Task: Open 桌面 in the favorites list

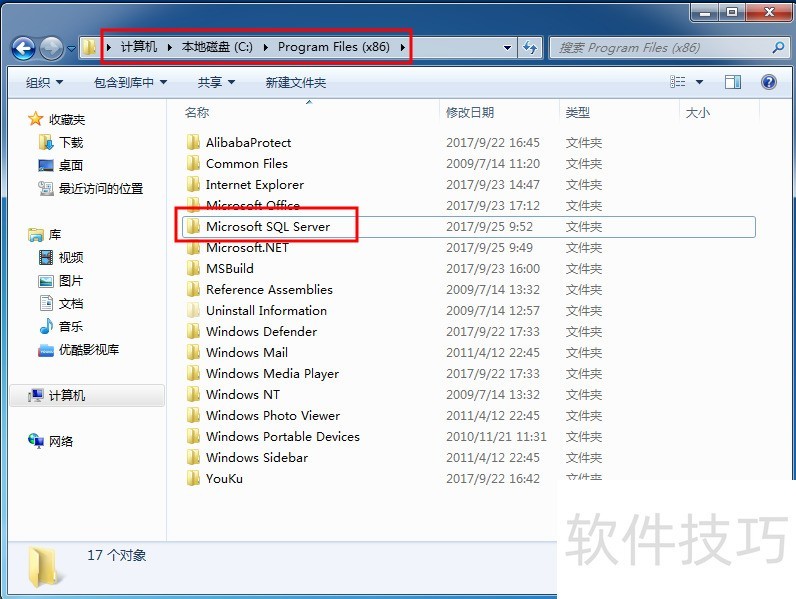Action: pos(61,165)
